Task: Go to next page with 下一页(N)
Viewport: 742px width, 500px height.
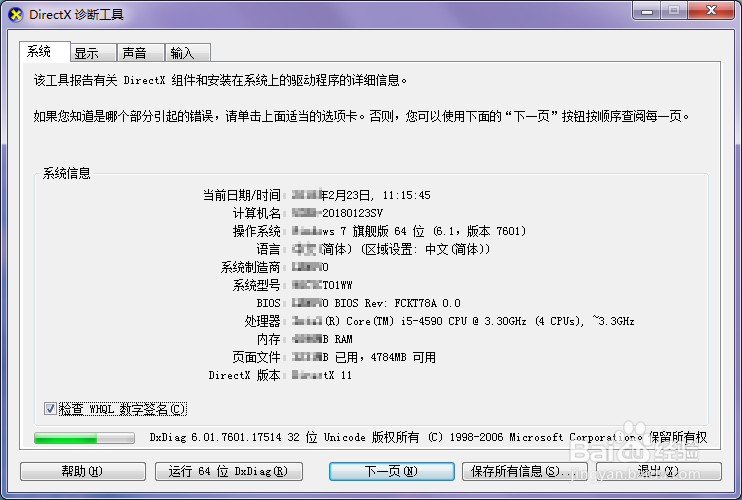Action: [x=391, y=471]
